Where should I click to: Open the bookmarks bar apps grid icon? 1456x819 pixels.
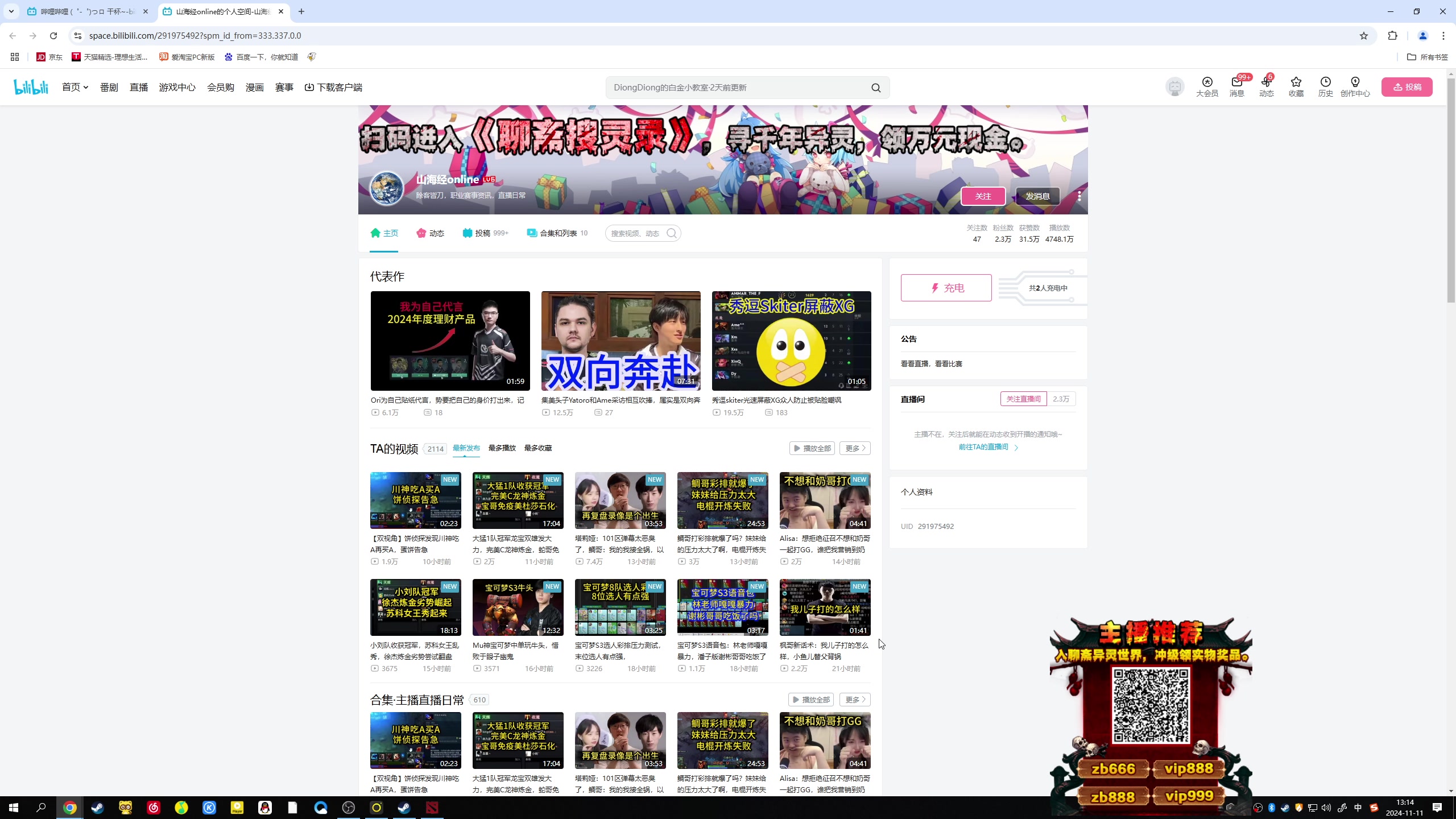pyautogui.click(x=15, y=57)
